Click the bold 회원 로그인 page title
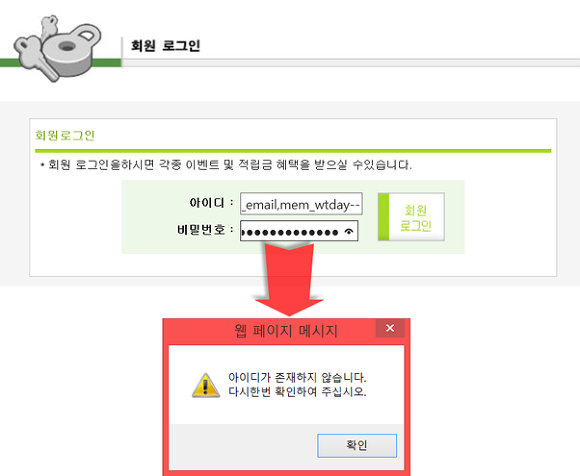 (165, 46)
